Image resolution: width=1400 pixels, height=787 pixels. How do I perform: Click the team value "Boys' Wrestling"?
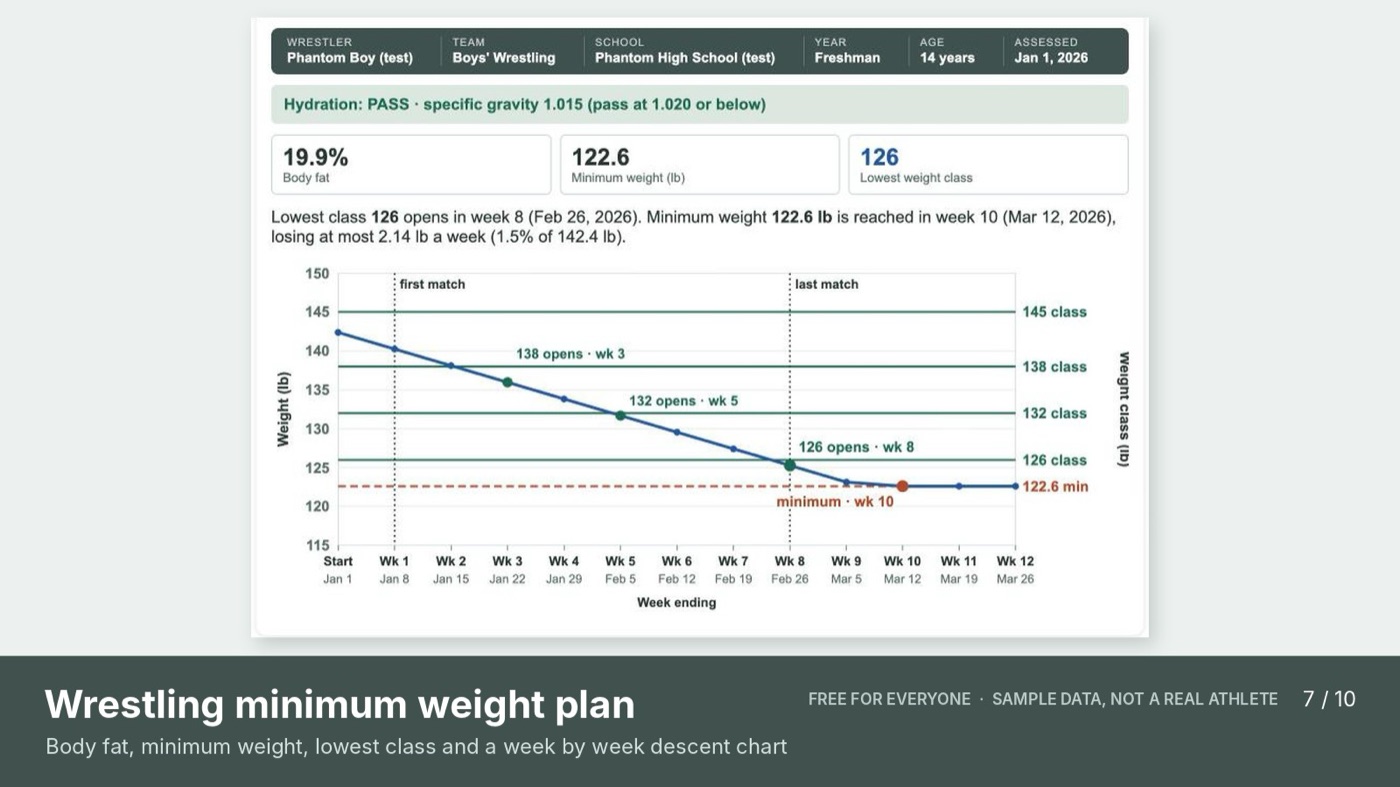click(503, 58)
